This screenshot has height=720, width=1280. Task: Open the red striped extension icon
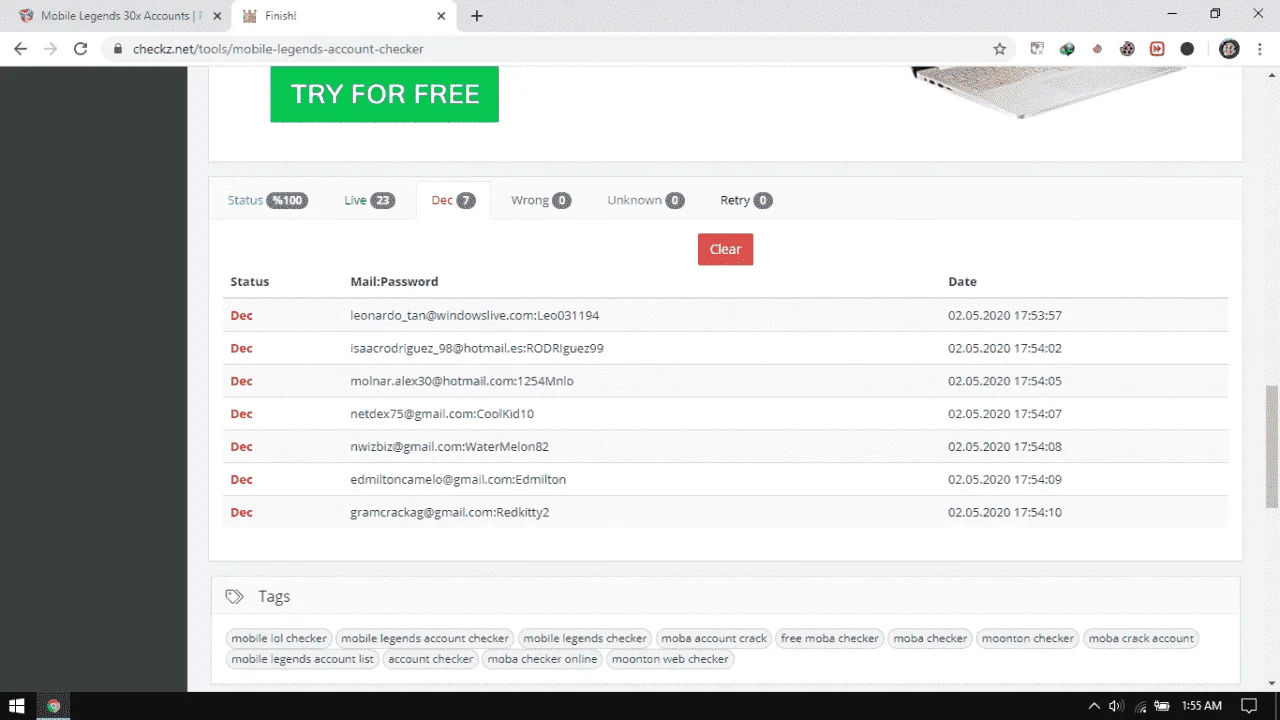click(x=1097, y=49)
